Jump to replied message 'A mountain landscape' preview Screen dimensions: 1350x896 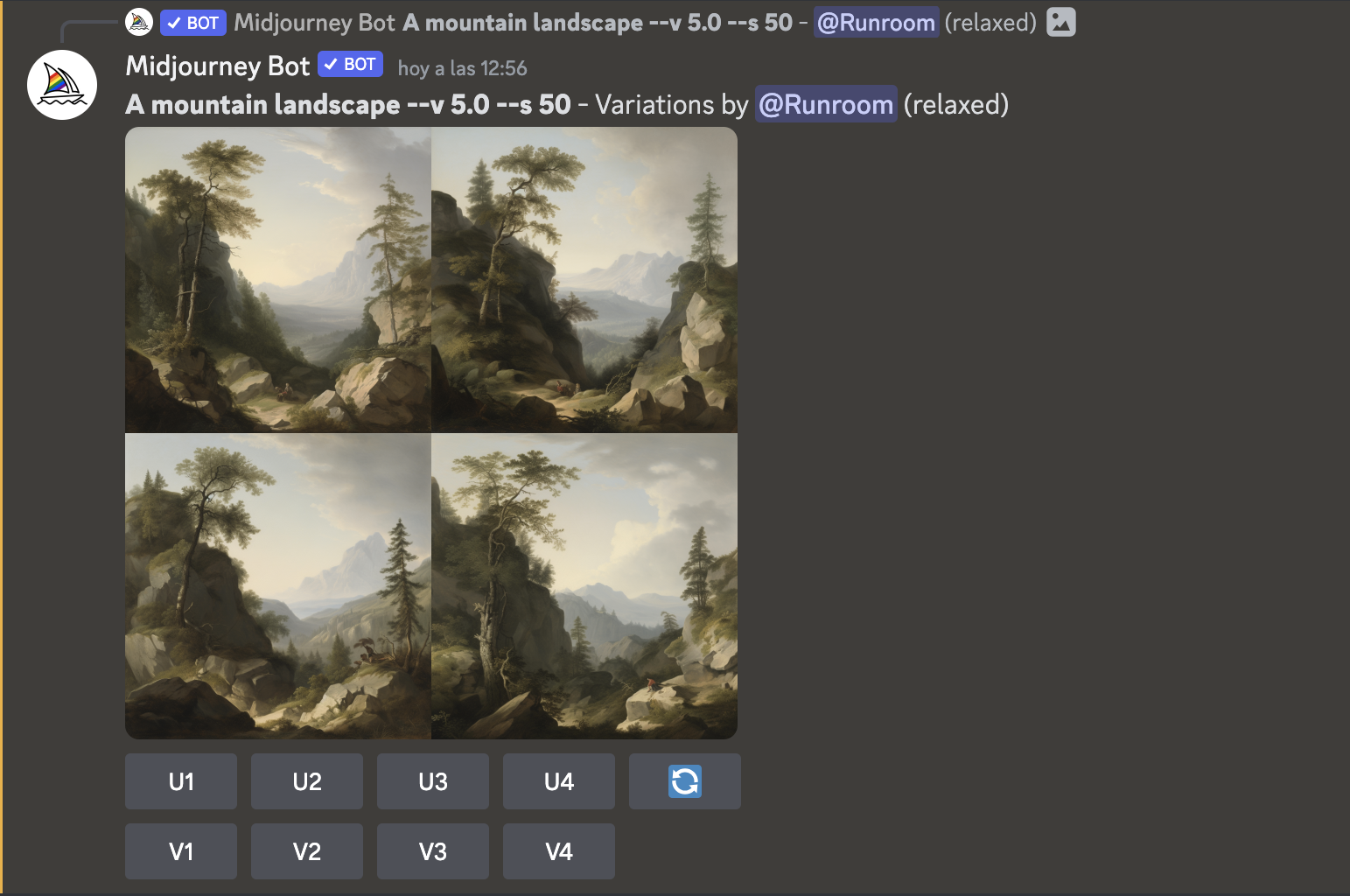tap(598, 23)
